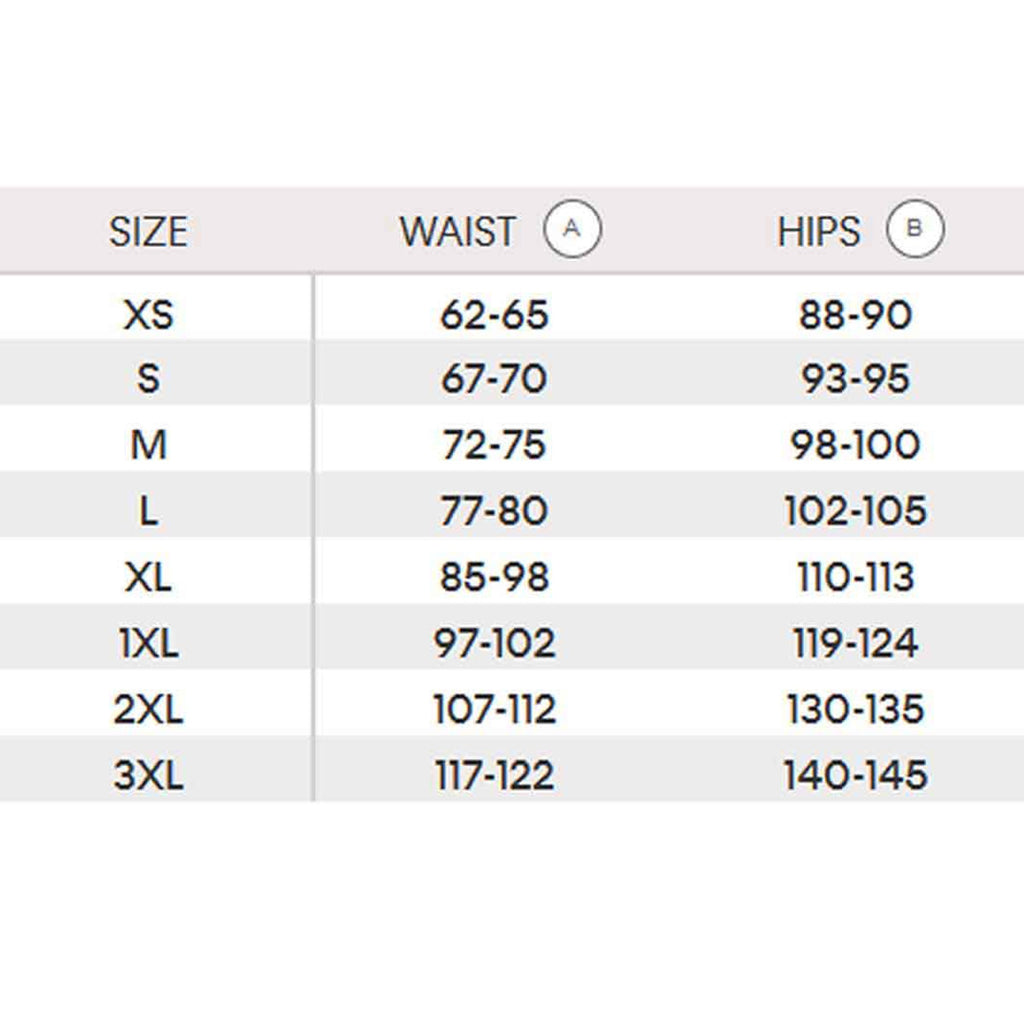This screenshot has height=1024, width=1024.
Task: Select the 102-105 hips value
Action: (x=855, y=512)
